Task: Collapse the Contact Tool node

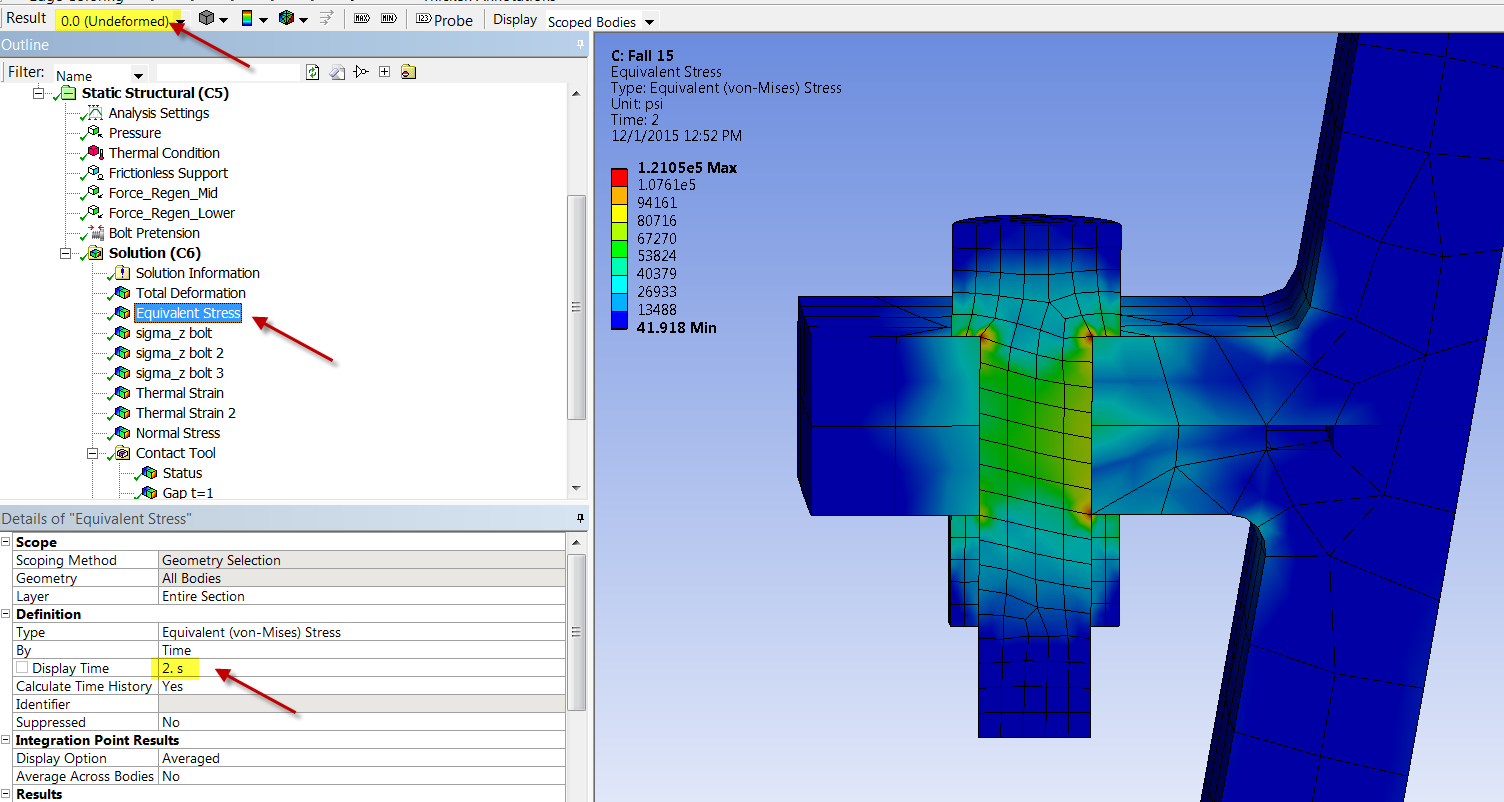Action: 94,453
